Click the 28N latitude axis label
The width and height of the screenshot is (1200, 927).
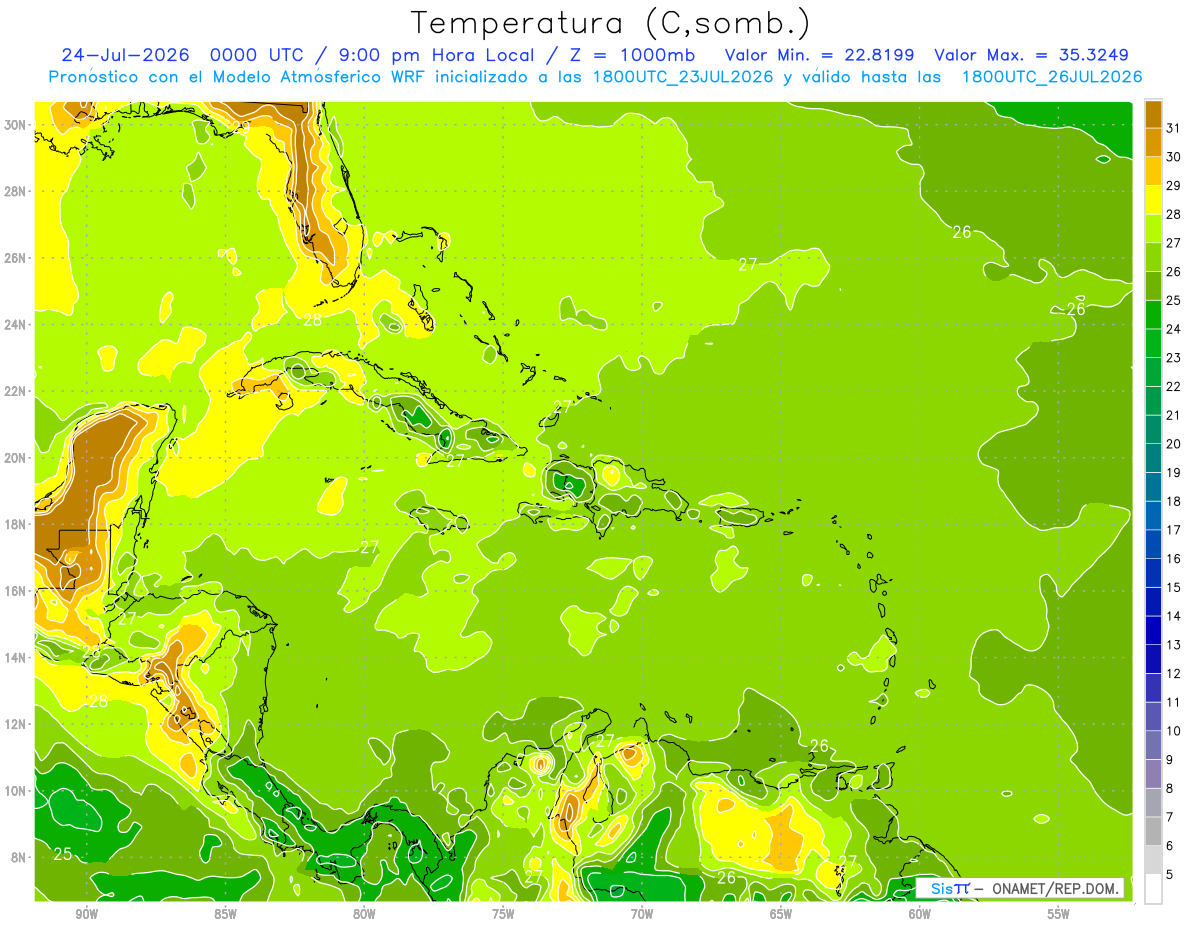click(x=16, y=191)
